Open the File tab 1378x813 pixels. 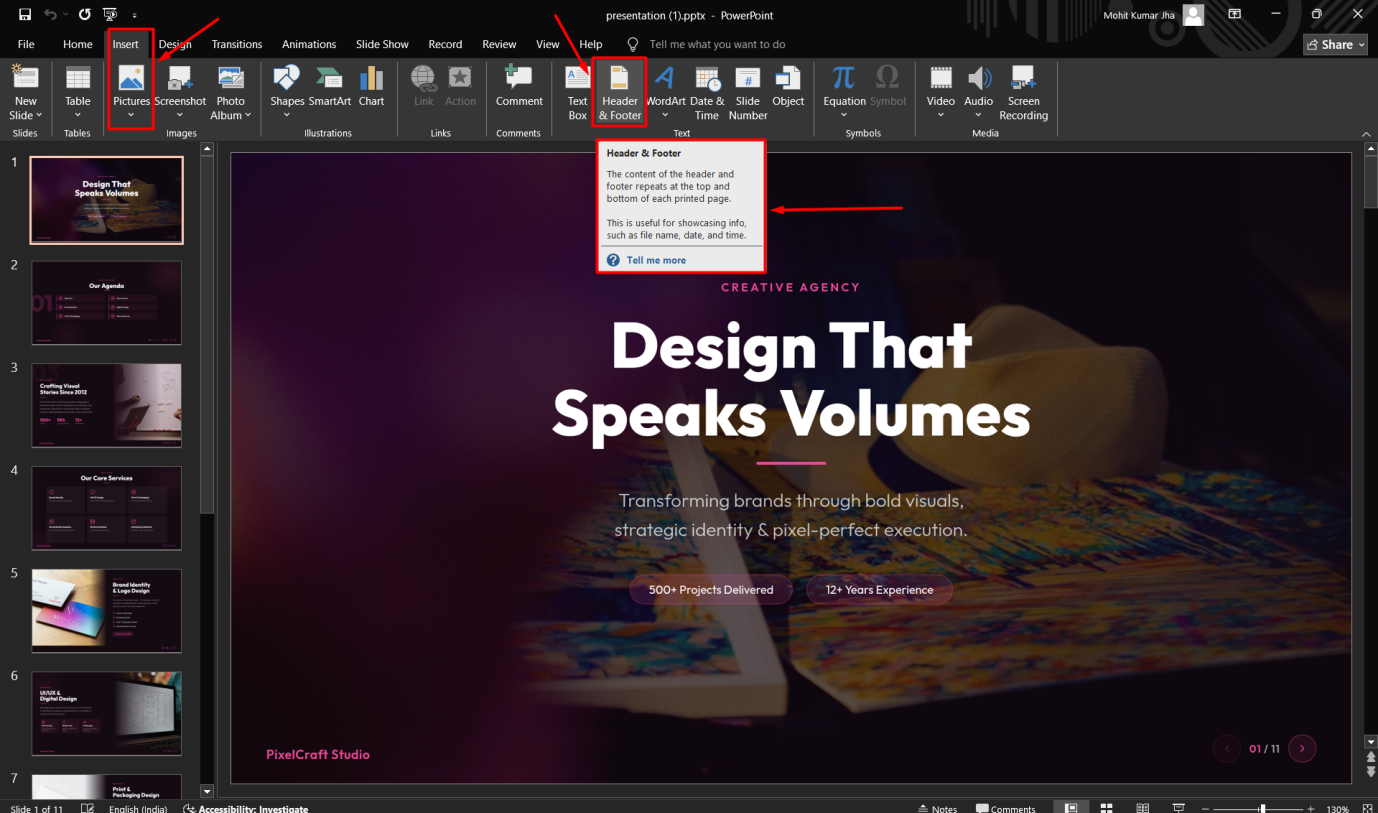click(x=26, y=44)
